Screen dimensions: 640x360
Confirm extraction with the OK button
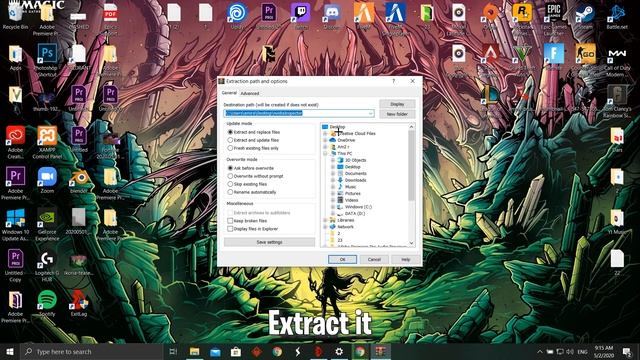pos(342,259)
